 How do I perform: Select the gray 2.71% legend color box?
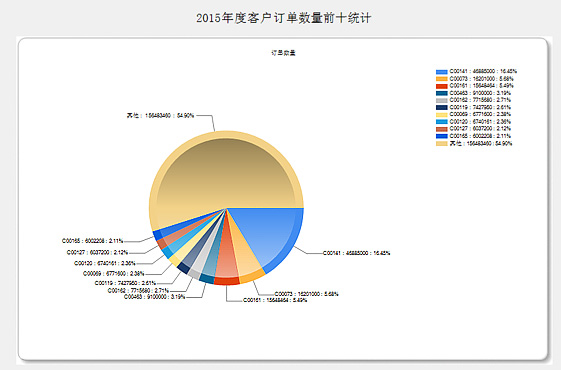pyautogui.click(x=442, y=100)
